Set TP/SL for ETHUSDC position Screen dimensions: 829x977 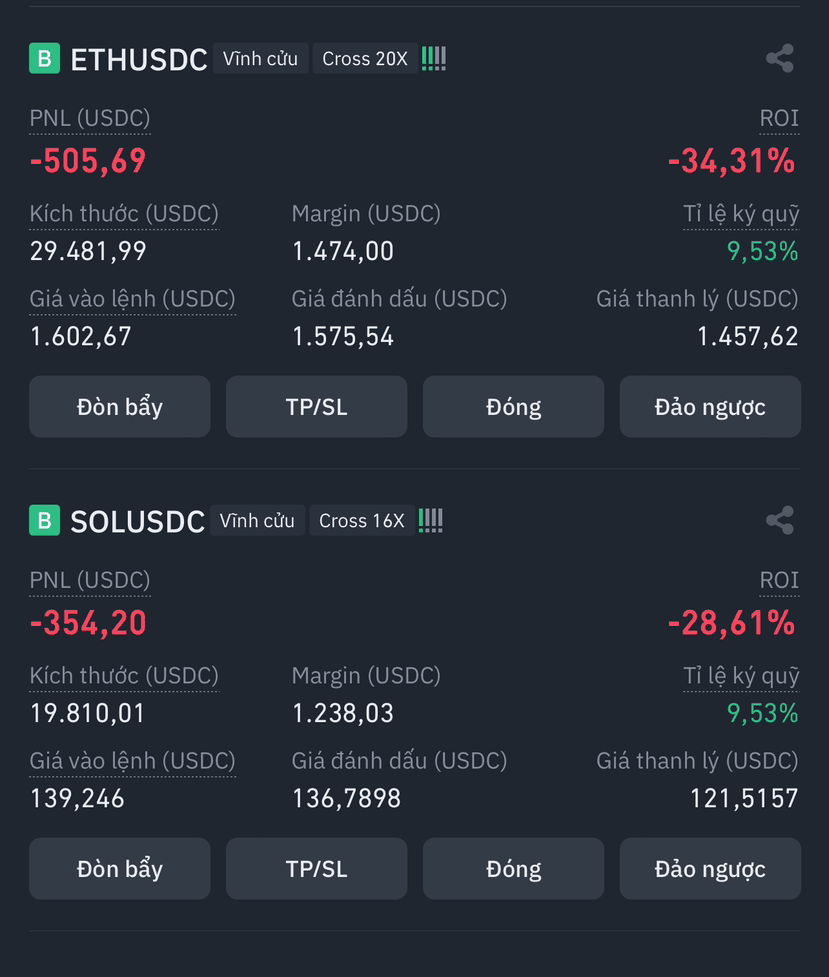click(317, 407)
